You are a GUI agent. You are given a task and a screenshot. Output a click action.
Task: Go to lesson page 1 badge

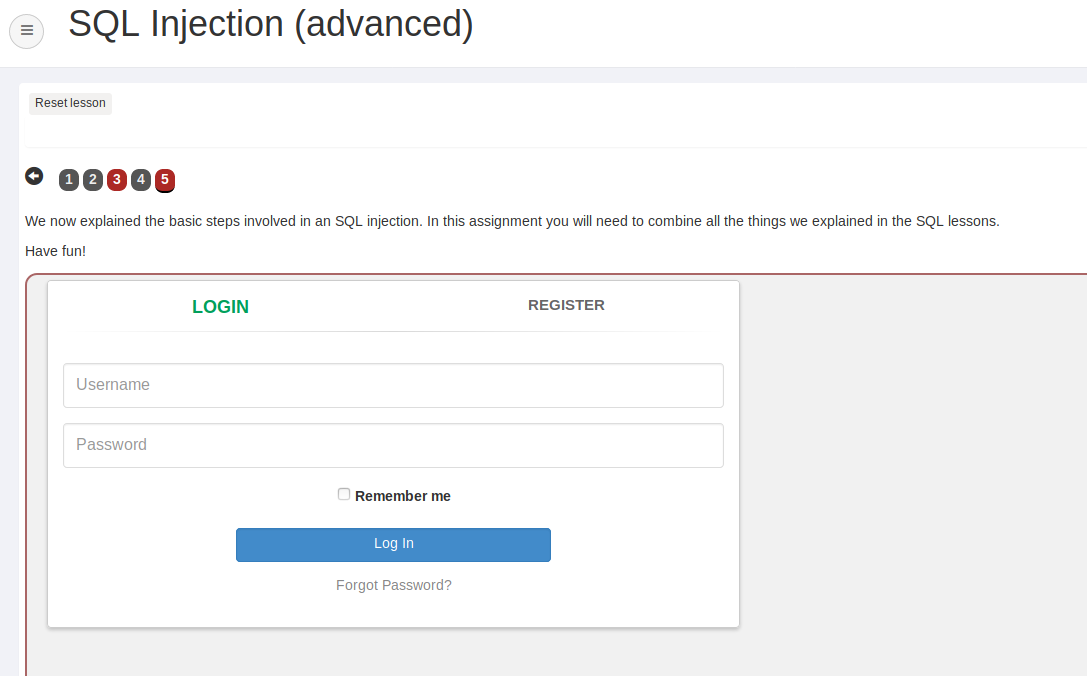(69, 180)
